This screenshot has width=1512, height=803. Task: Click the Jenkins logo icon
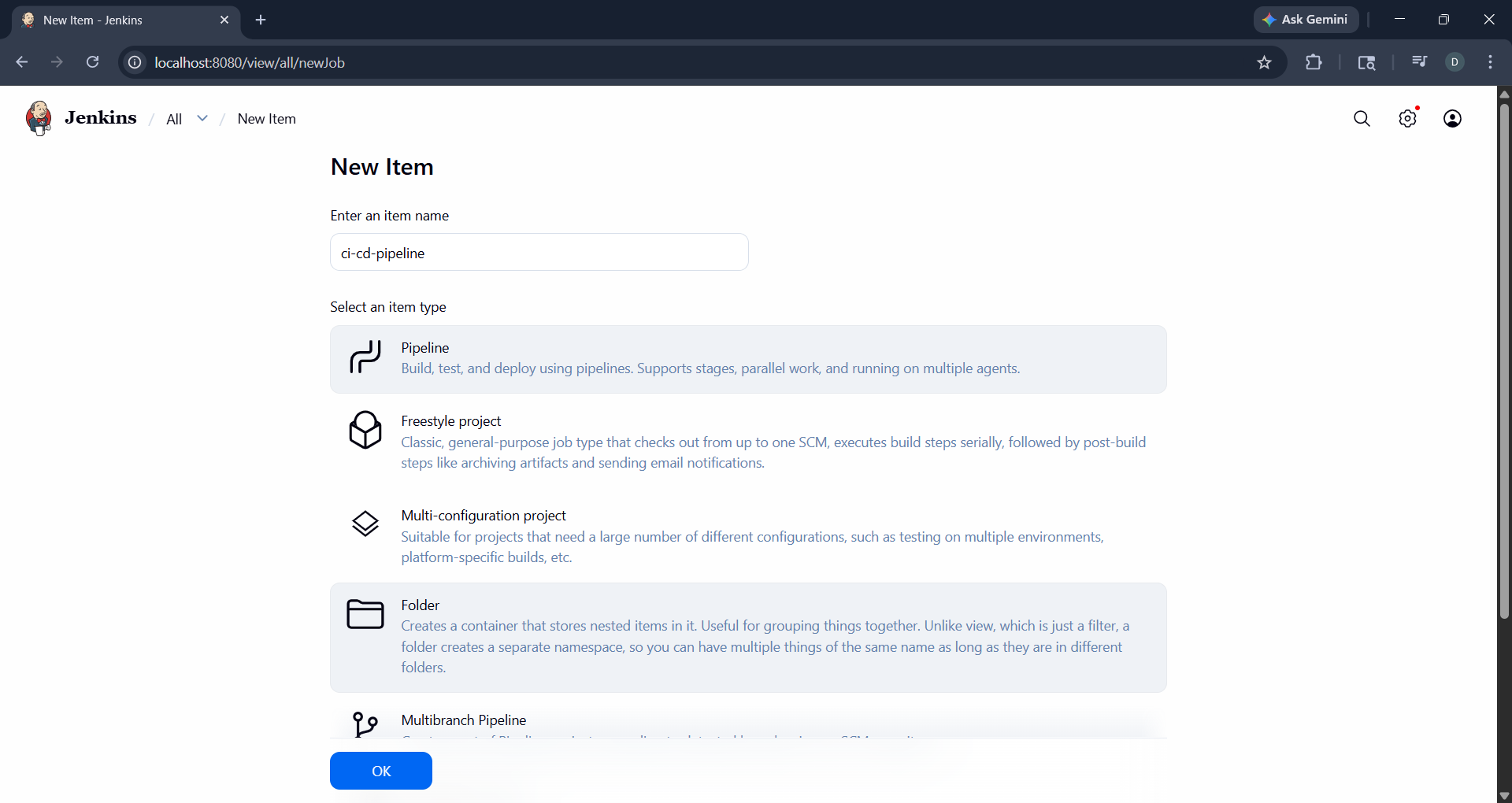[x=38, y=118]
